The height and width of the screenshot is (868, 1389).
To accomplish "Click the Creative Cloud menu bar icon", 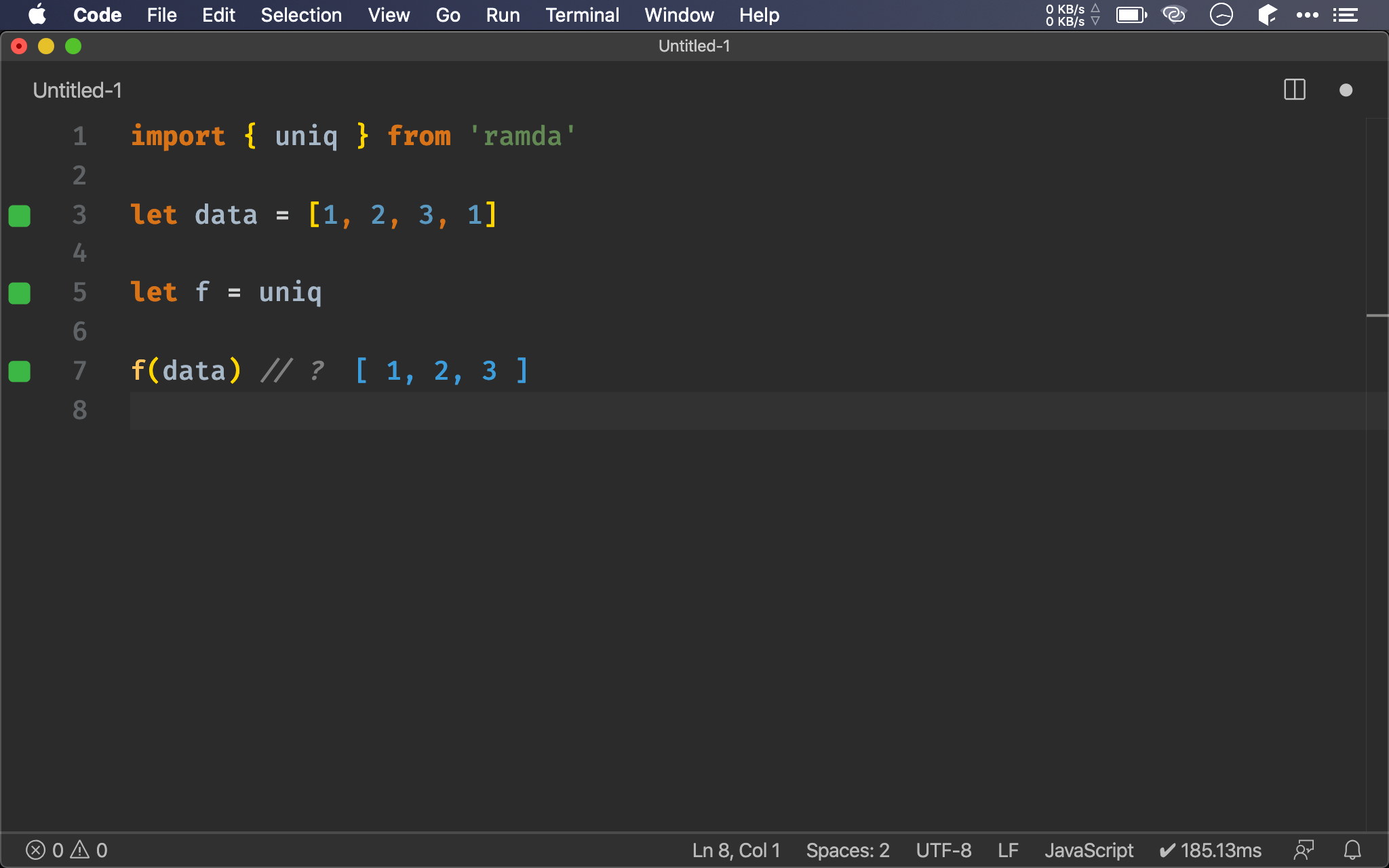I will [x=1174, y=15].
